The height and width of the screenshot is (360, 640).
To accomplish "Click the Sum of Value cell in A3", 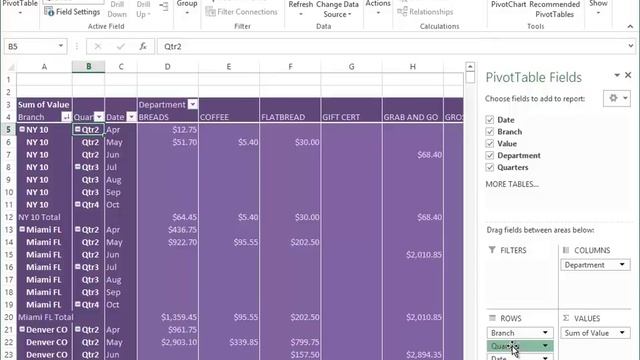I will (44, 104).
